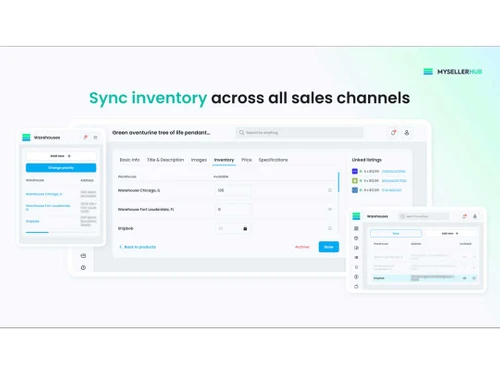Click the vertical scrollbar beside inventory table
The image size is (500, 375).
pos(338,182)
